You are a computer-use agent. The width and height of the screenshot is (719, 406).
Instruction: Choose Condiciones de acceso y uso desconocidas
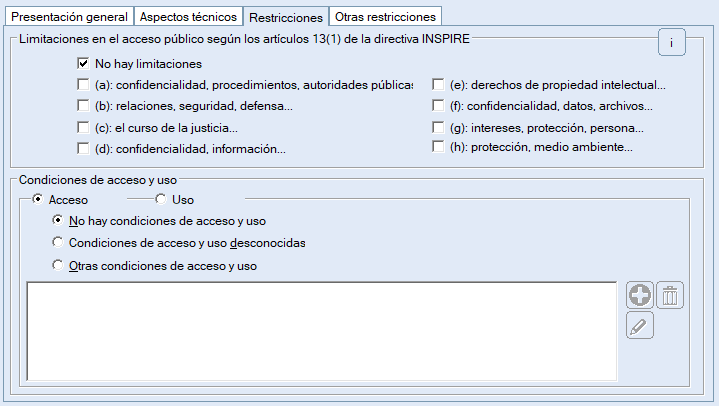[58, 243]
